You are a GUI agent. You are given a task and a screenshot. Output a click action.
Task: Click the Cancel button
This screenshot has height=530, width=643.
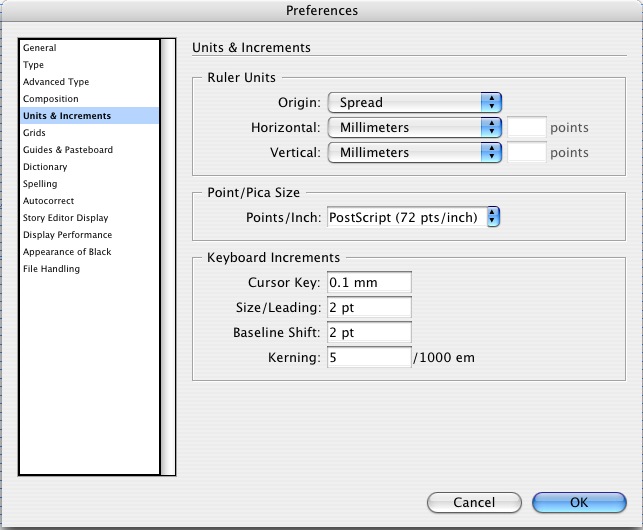click(474, 503)
